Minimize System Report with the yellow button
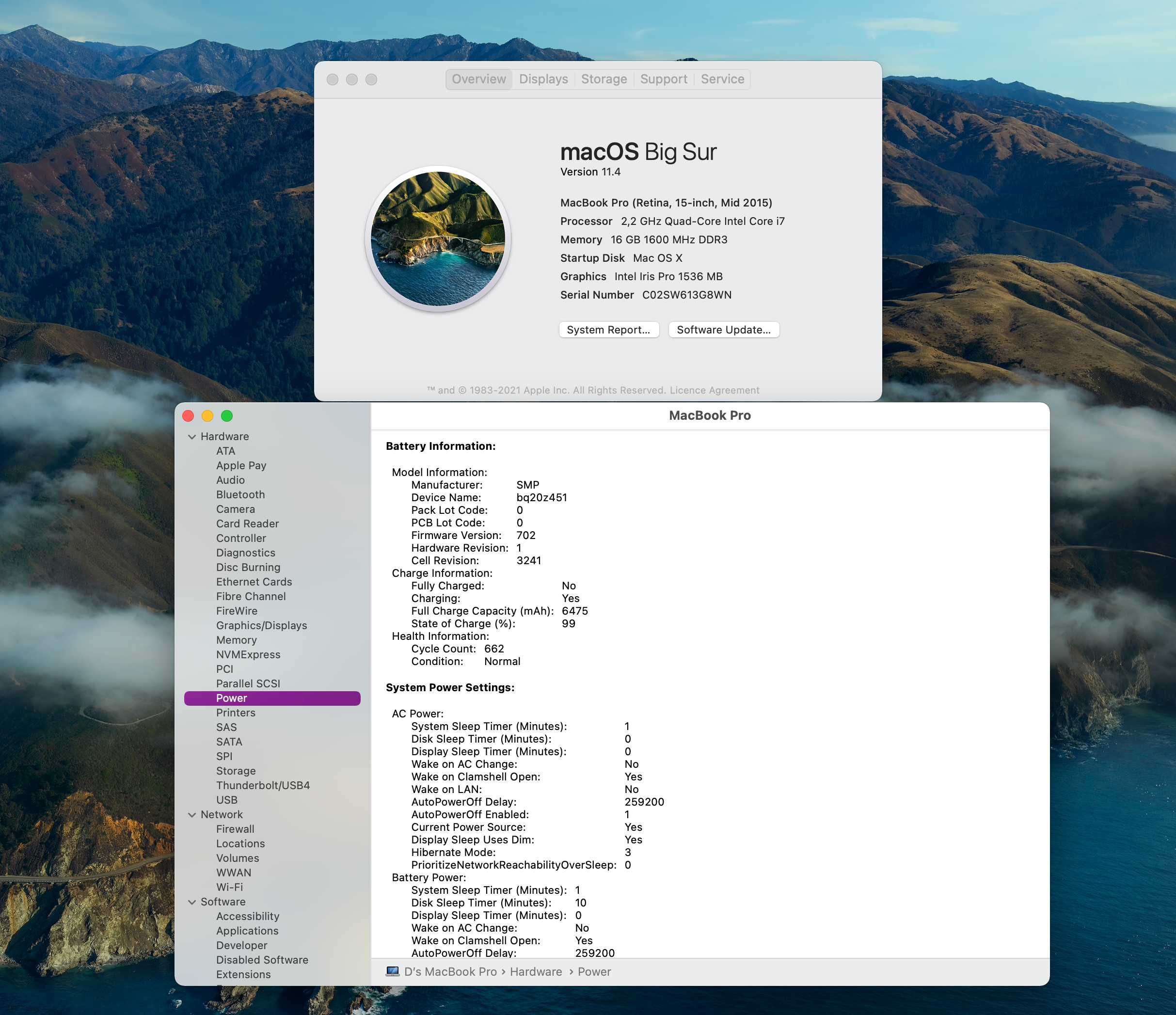 tap(208, 416)
